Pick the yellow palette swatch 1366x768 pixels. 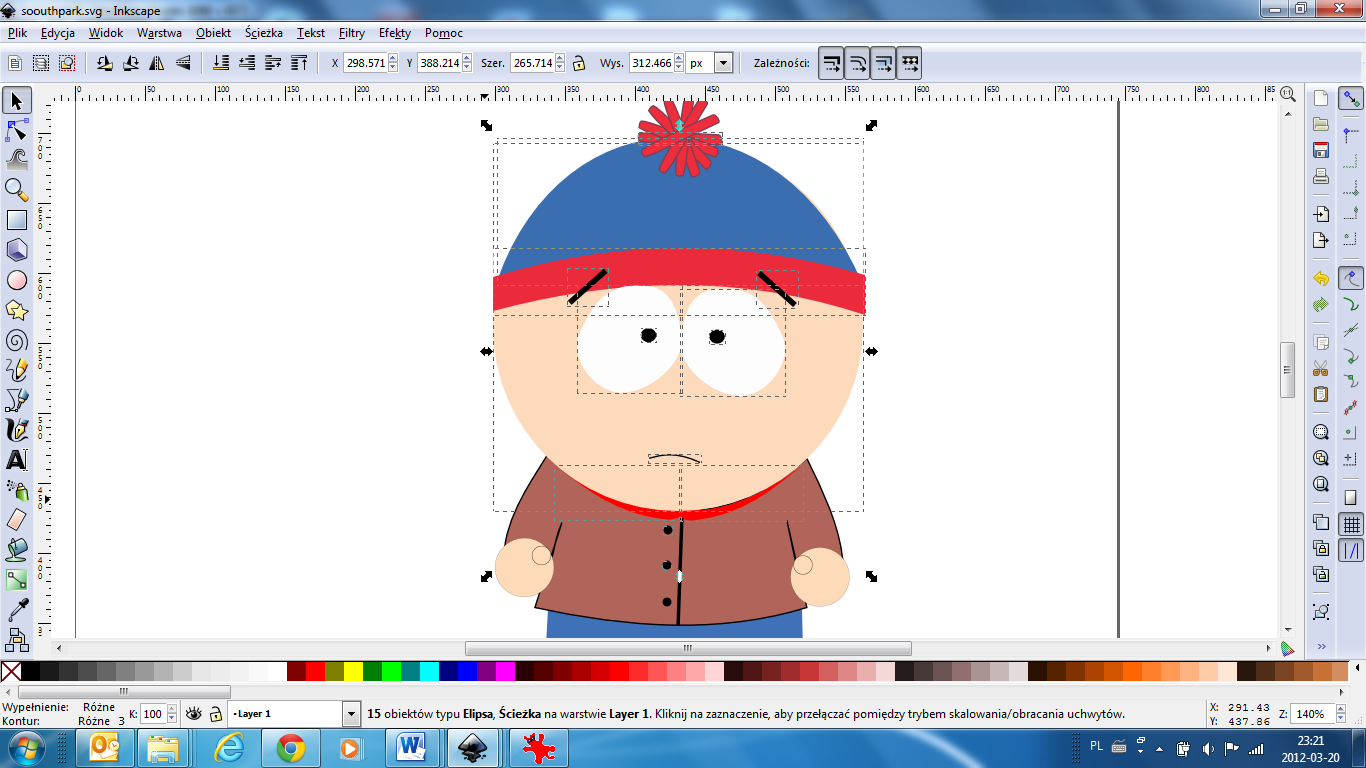(353, 671)
